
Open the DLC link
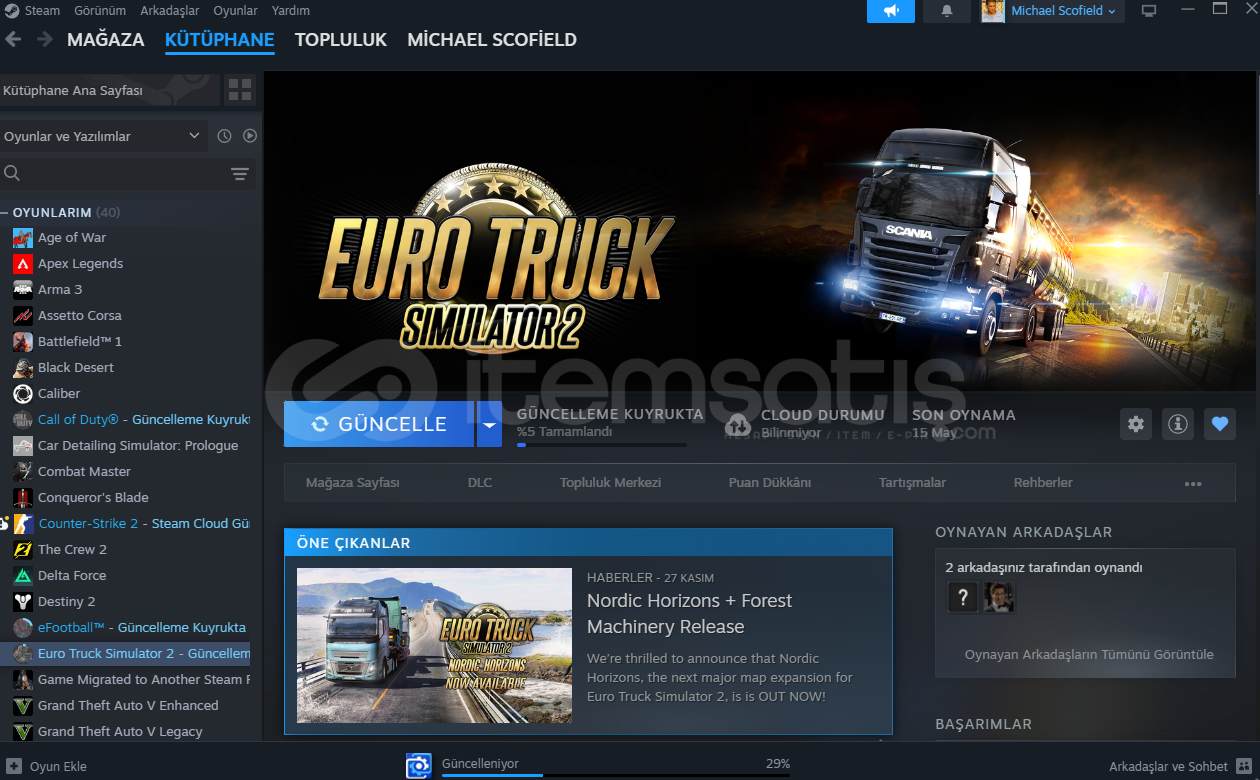(480, 483)
